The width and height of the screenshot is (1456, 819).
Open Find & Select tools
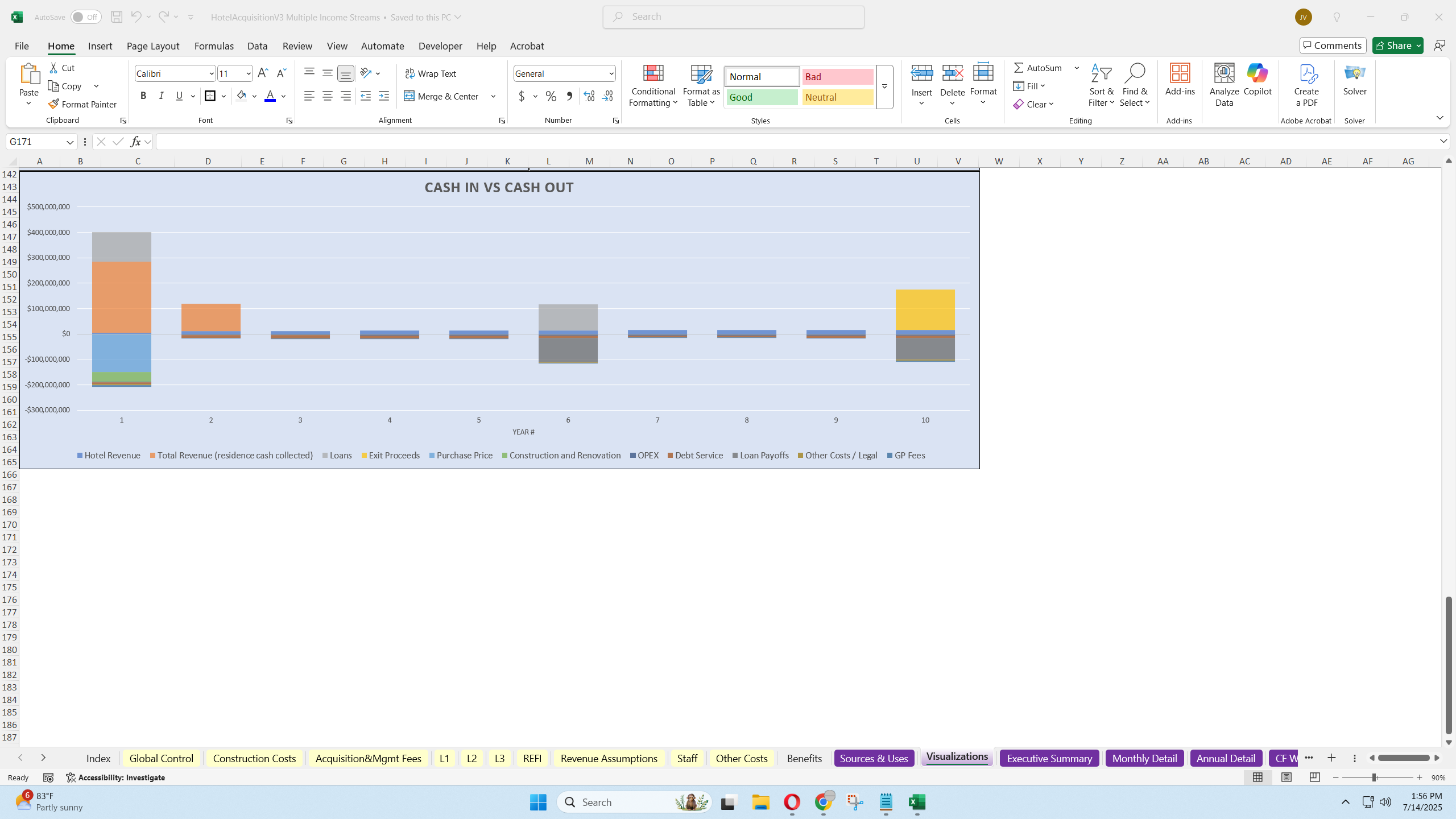[x=1135, y=85]
